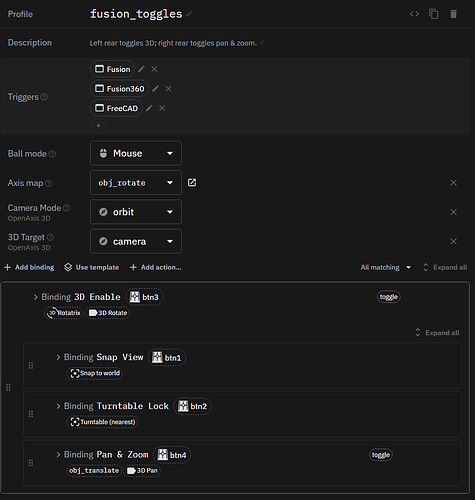The width and height of the screenshot is (475, 500).
Task: Open the All matching dropdown
Action: coord(386,267)
